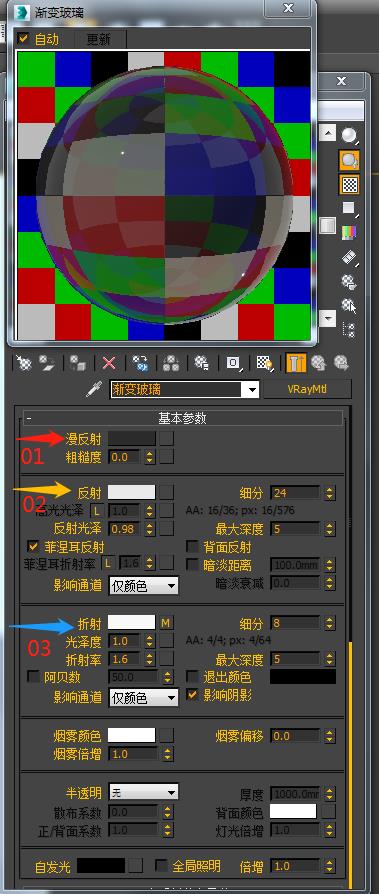Open the reflection 影响通道 dropdown
Image resolution: width=379 pixels, height=894 pixels.
[x=144, y=586]
